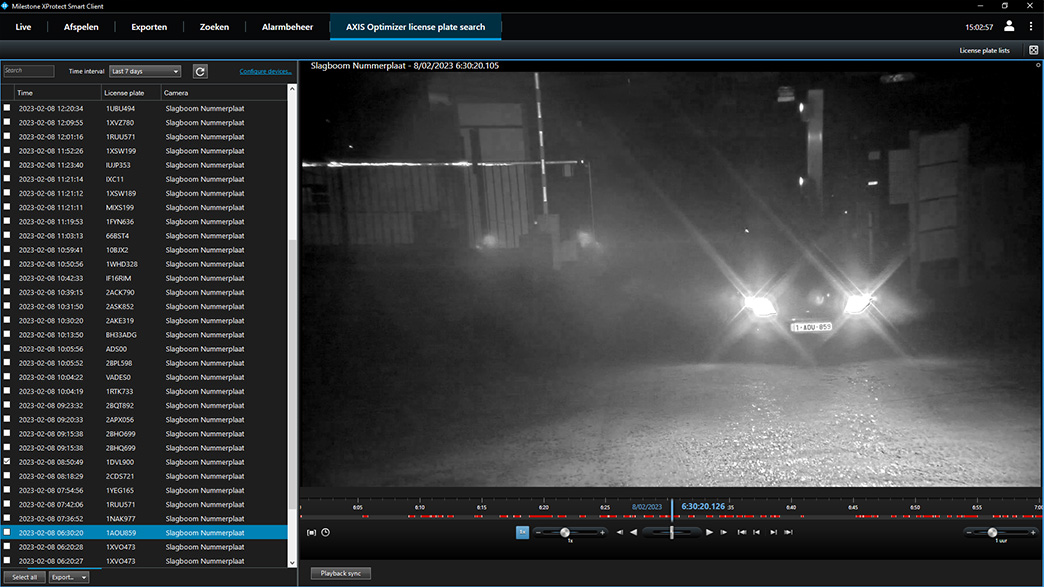This screenshot has height=587, width=1044.
Task: Click the Playback sync button
Action: coord(341,573)
